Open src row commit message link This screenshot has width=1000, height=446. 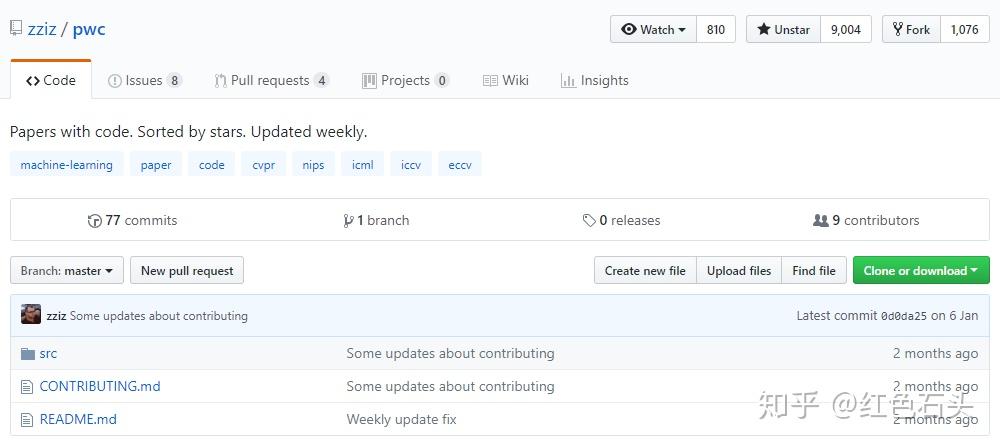(x=450, y=353)
